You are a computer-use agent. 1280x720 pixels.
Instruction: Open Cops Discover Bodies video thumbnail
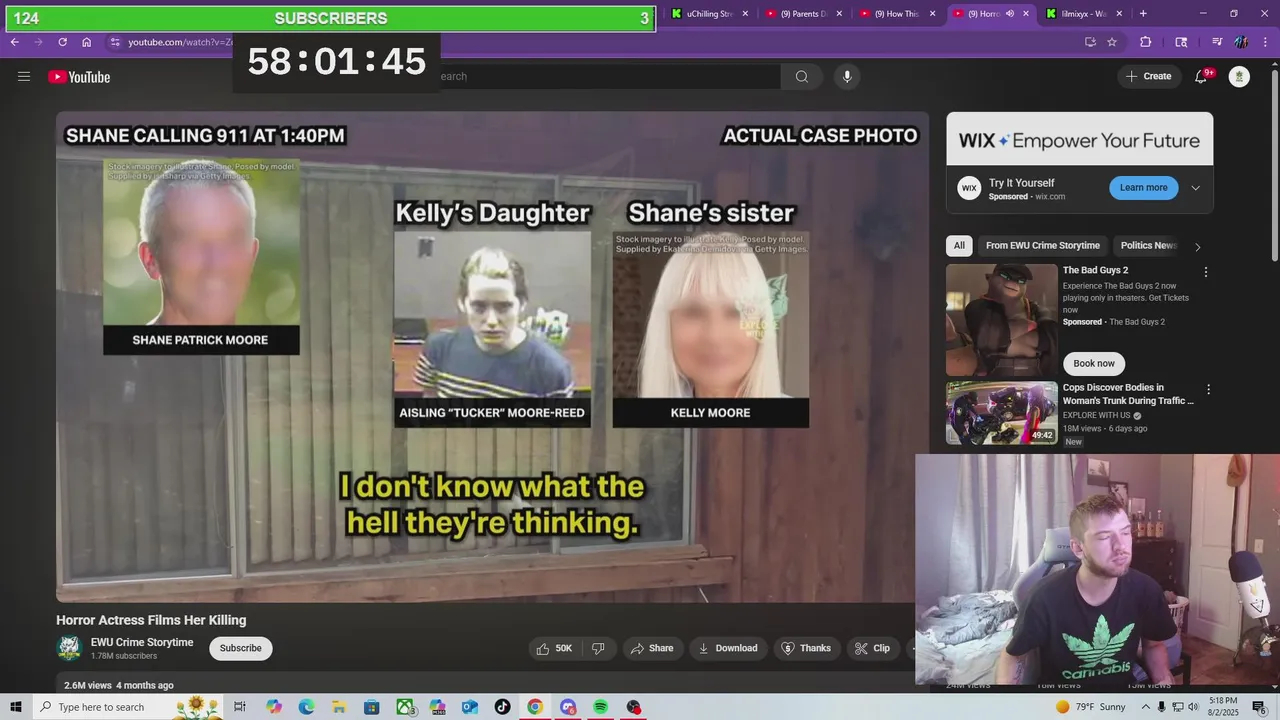tap(1001, 413)
